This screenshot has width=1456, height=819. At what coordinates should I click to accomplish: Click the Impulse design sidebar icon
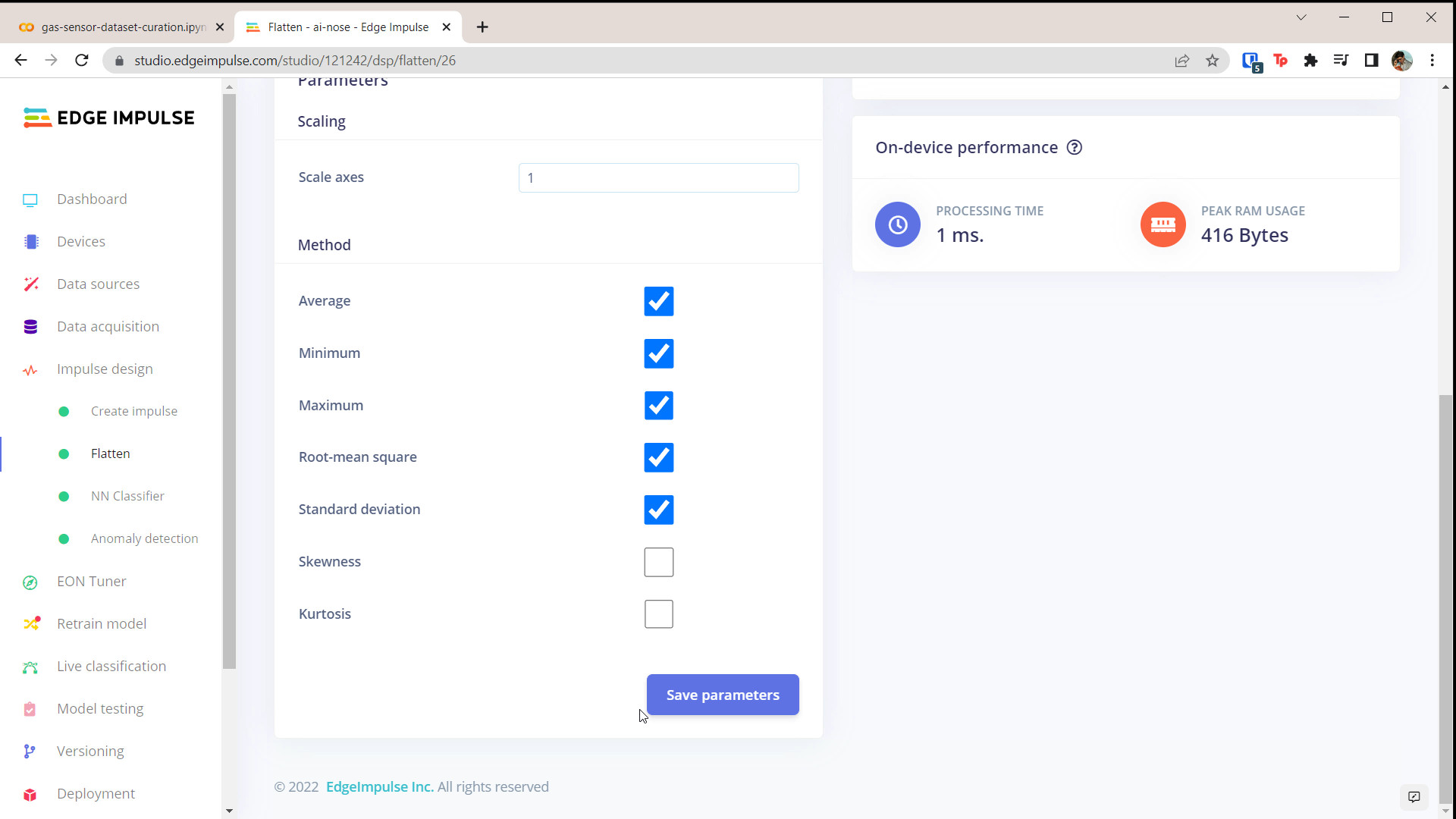31,369
